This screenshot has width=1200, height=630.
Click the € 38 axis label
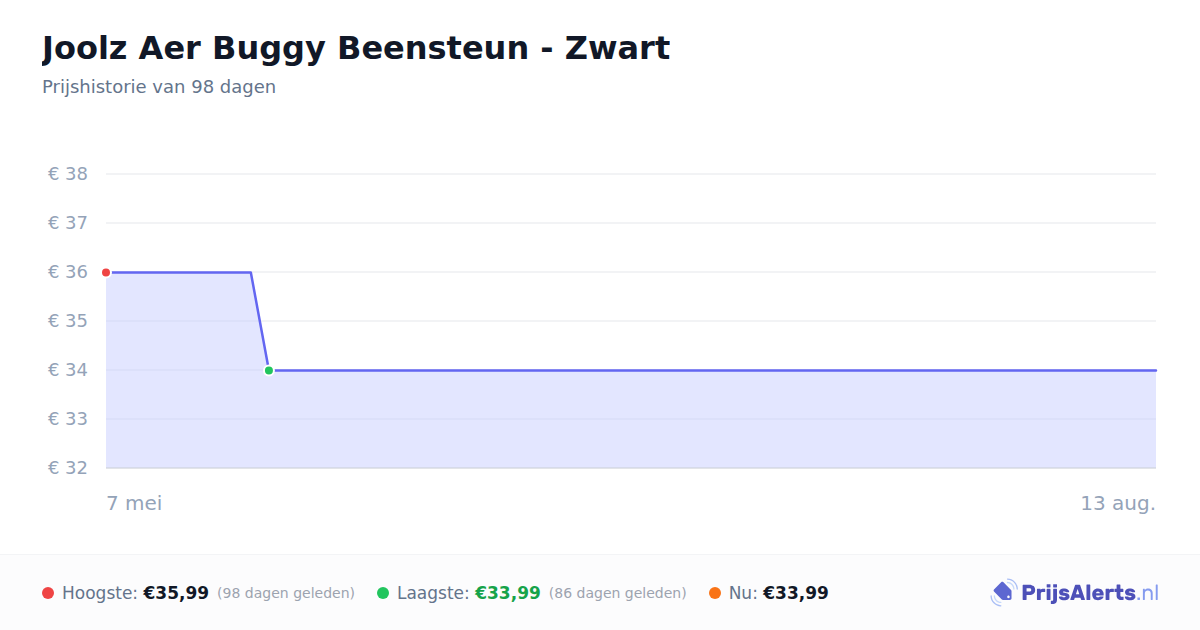[x=68, y=174]
